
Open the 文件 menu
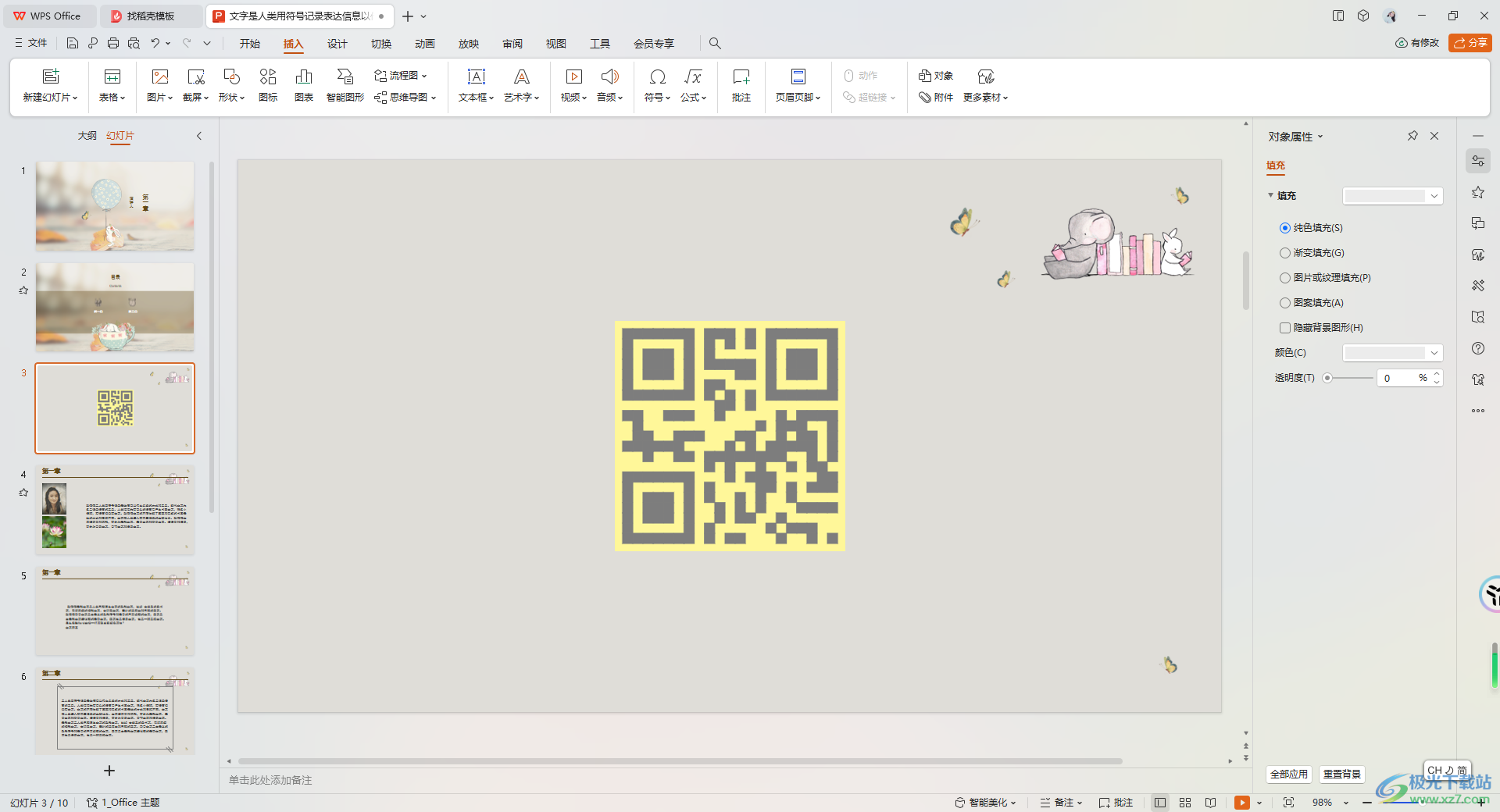pos(31,44)
